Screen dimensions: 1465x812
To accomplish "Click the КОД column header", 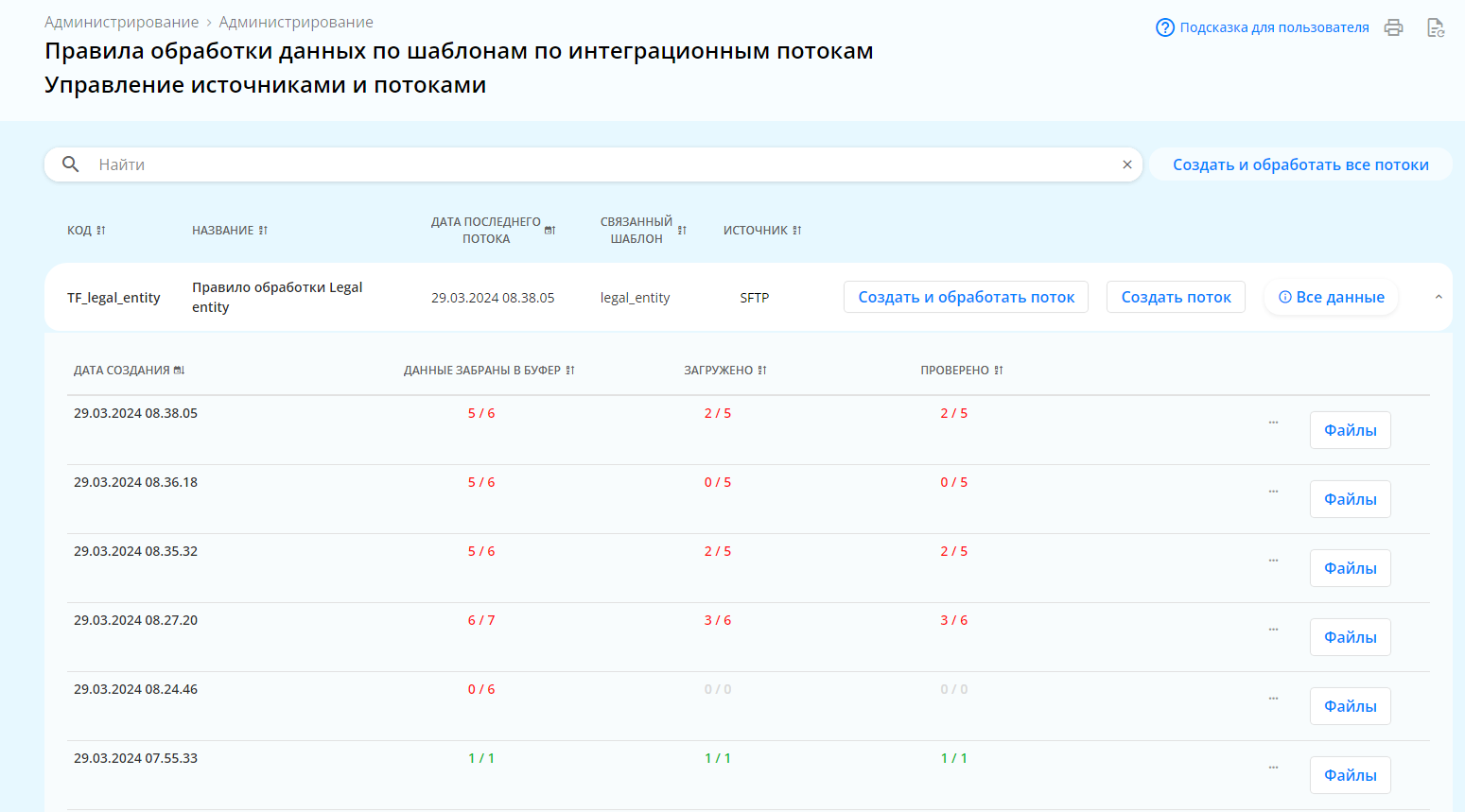I will [x=79, y=231].
